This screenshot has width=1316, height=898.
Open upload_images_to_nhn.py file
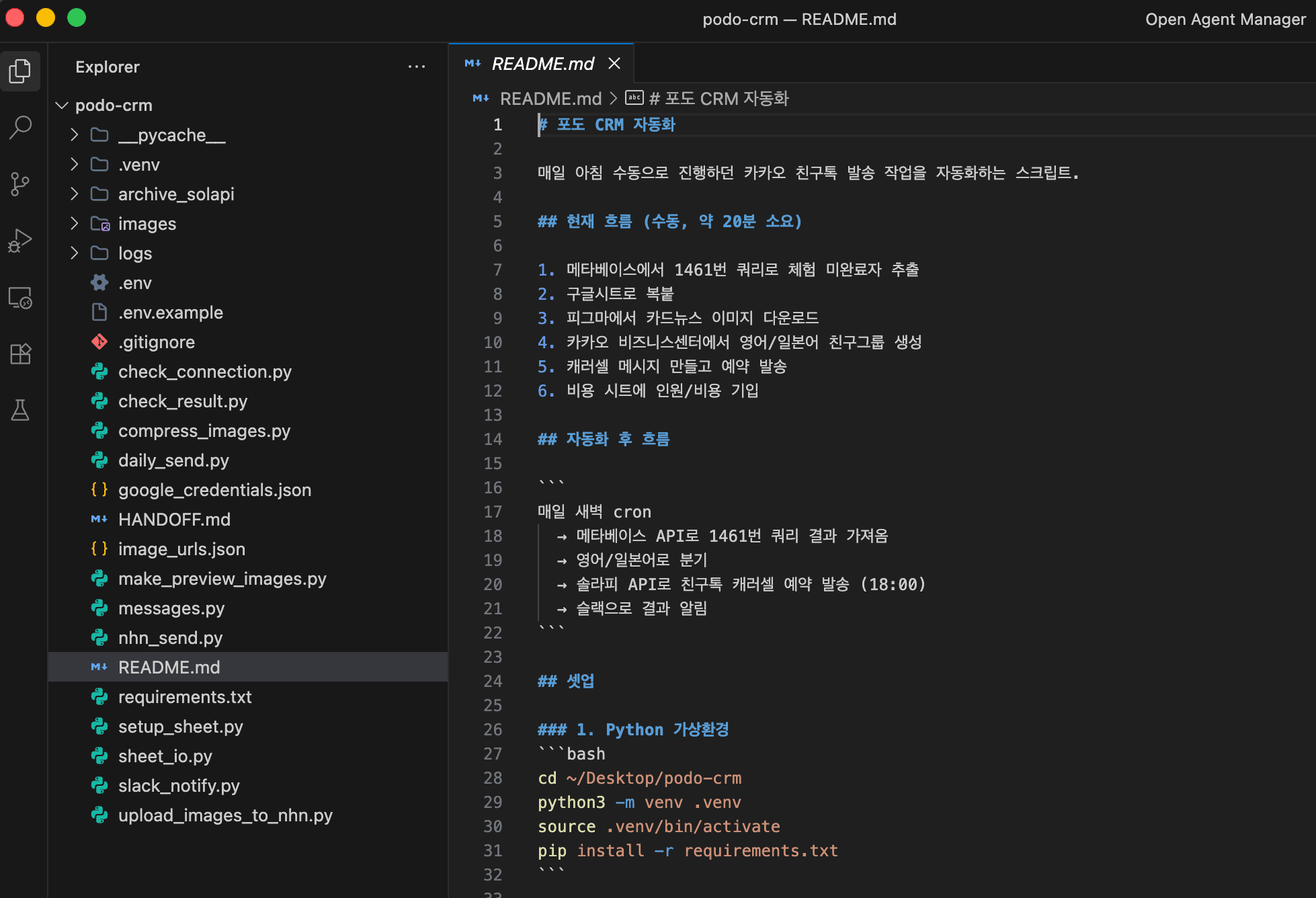pyautogui.click(x=248, y=815)
